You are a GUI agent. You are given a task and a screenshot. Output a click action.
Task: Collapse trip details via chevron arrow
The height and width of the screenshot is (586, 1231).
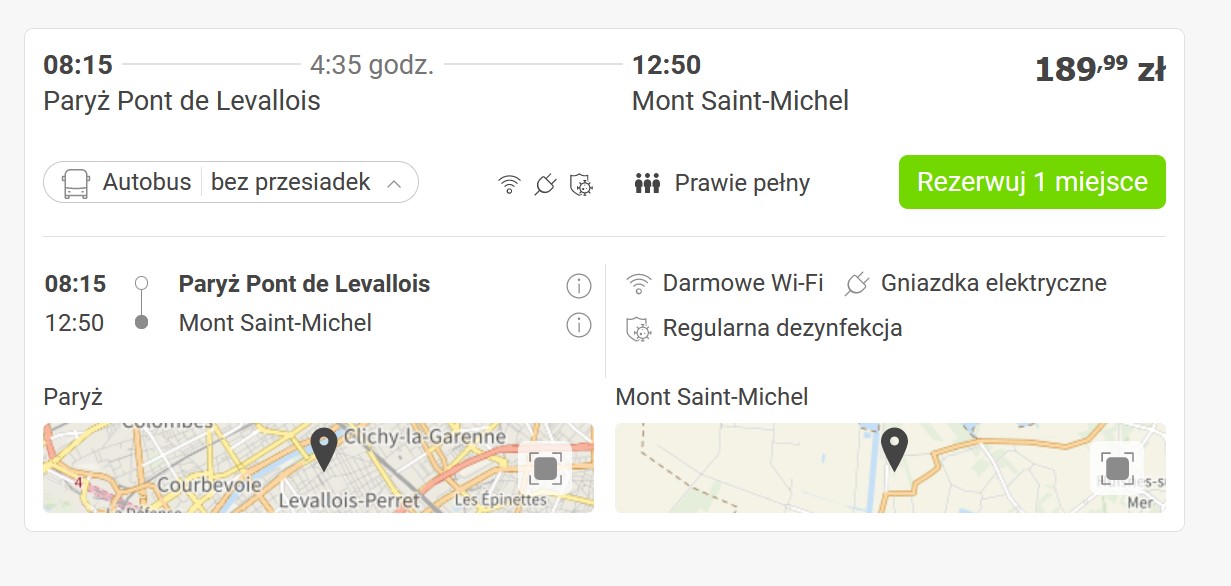coord(394,184)
